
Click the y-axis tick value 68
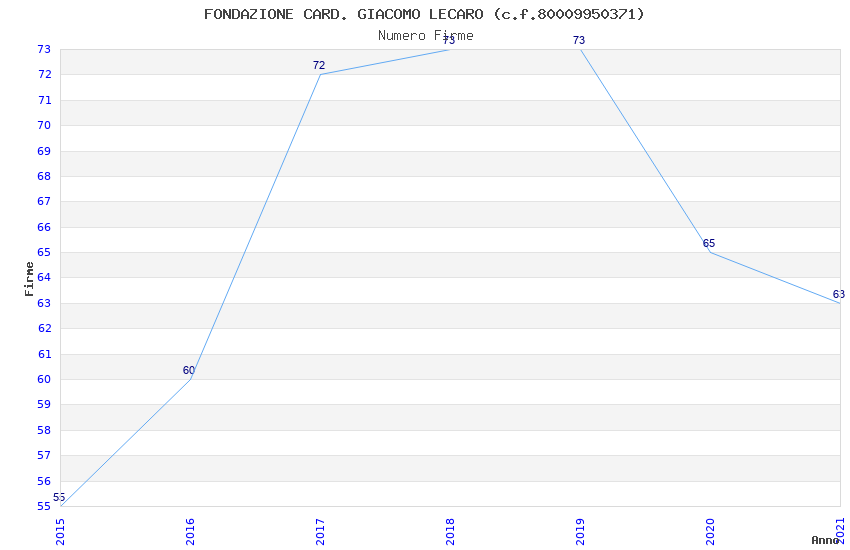click(44, 176)
